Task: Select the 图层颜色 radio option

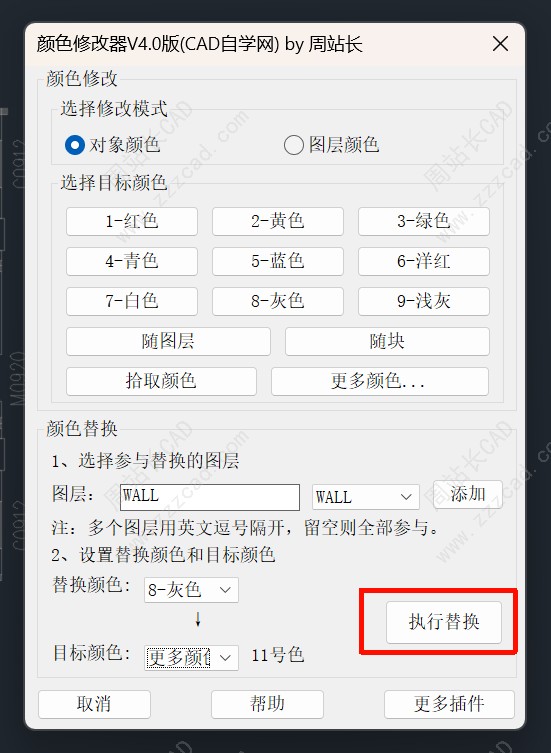Action: point(331,145)
